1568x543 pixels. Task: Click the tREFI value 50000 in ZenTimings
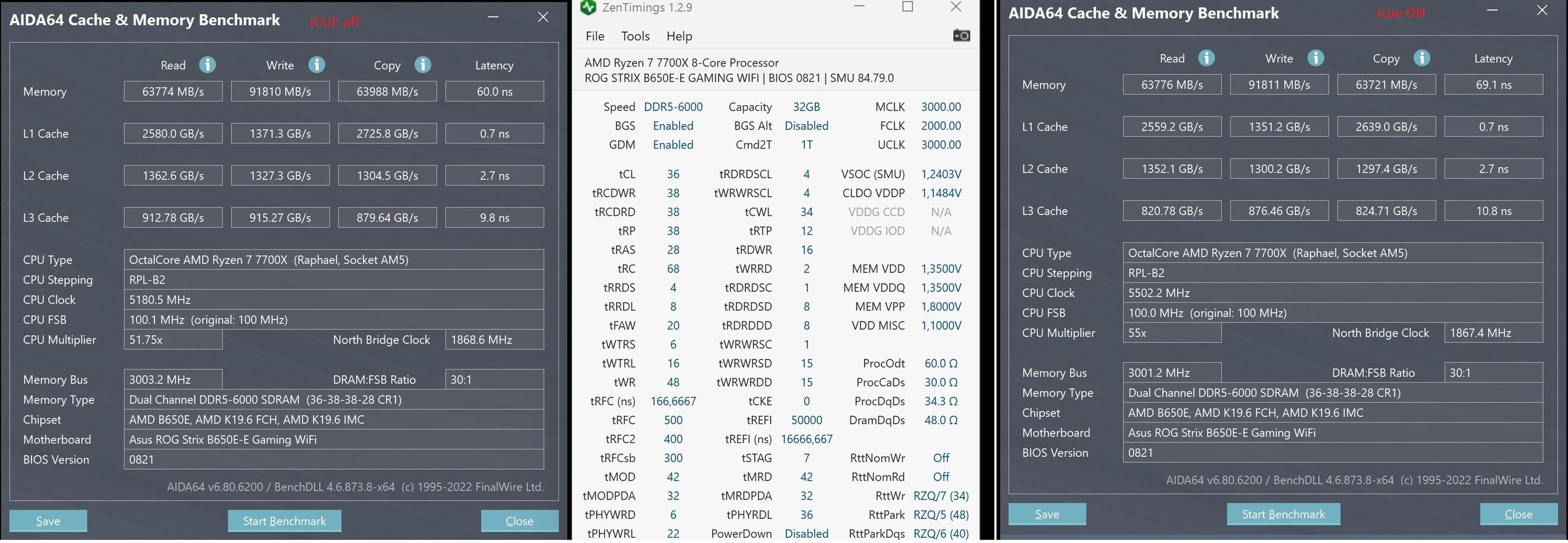pyautogui.click(x=807, y=420)
